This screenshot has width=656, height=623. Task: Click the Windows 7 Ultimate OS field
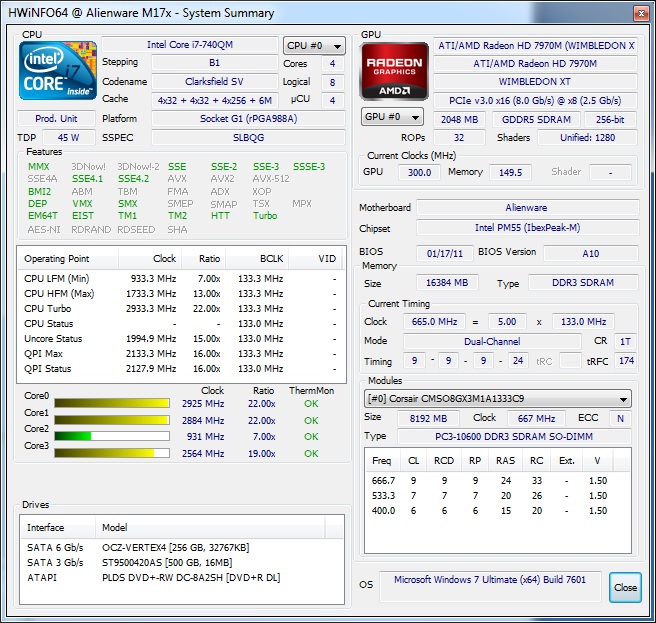[490, 585]
